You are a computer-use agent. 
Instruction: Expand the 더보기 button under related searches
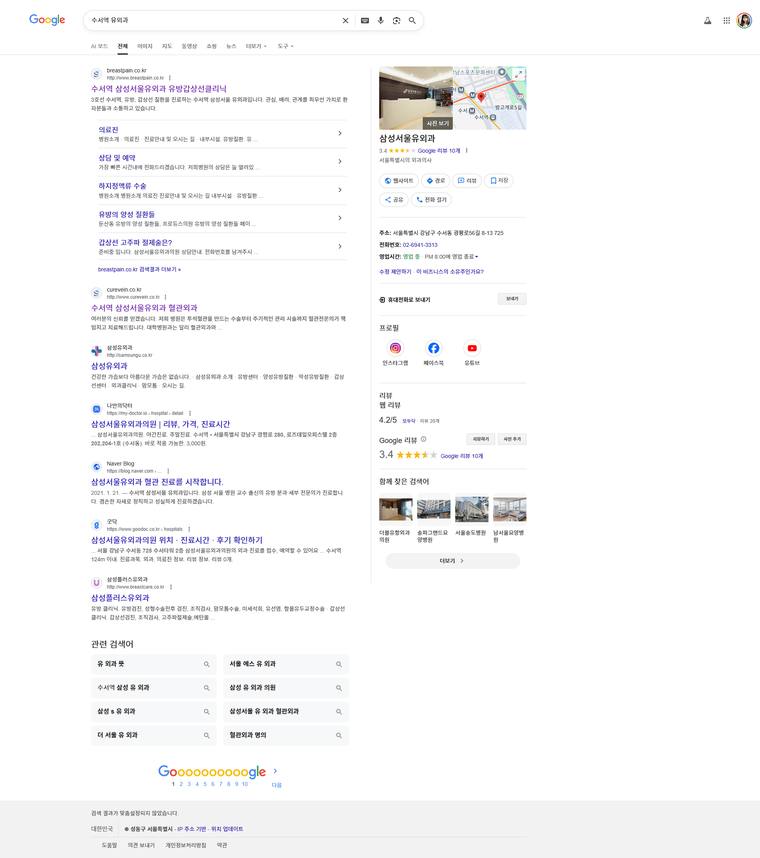coord(452,561)
